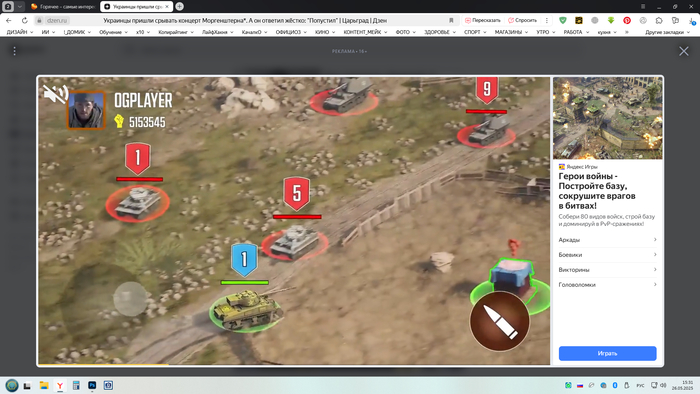Click the game base thumbnail image
This screenshot has height=394, width=700.
point(608,118)
